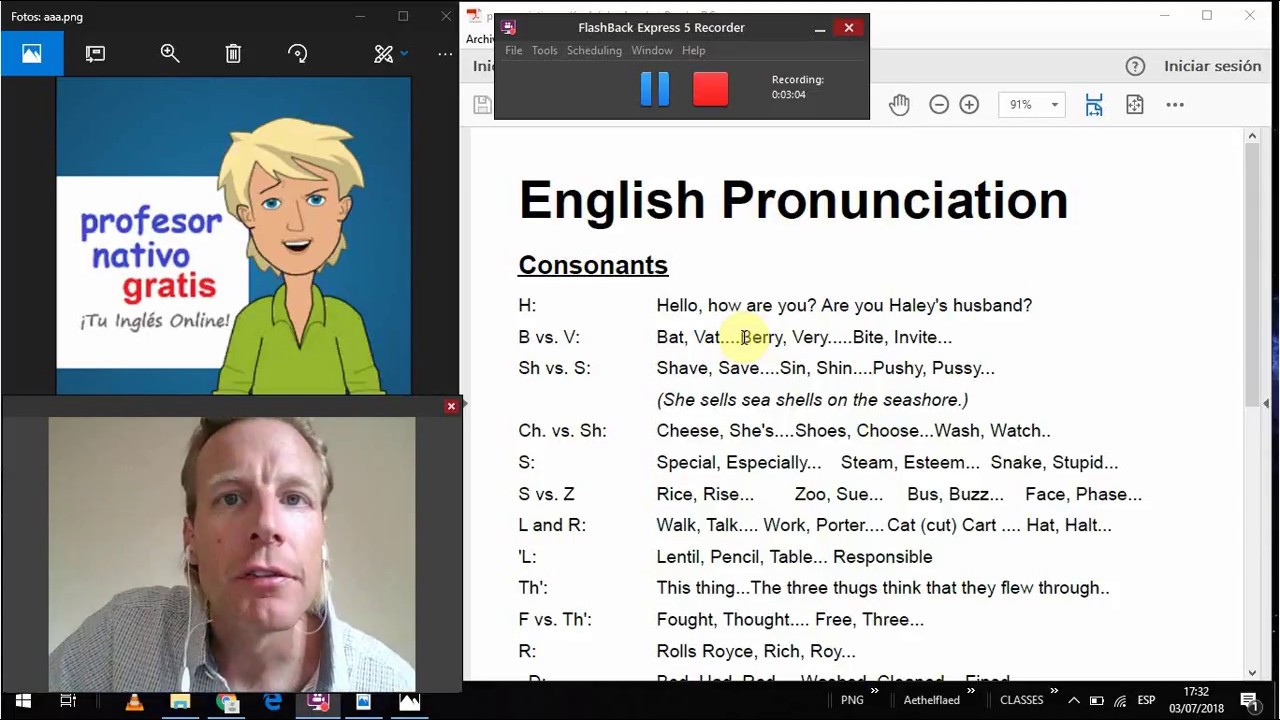Click the 'Rolls Royce, Rich, Roy...' line
The width and height of the screenshot is (1280, 720).
pos(756,651)
